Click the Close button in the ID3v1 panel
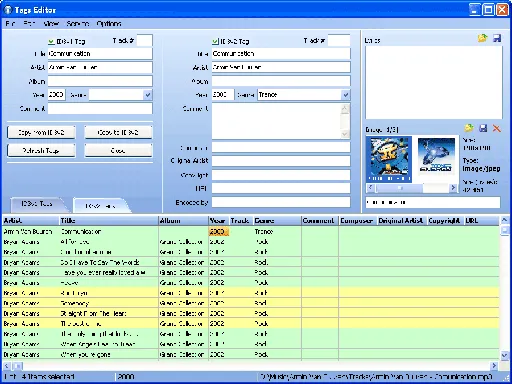Image resolution: width=512 pixels, height=384 pixels. click(118, 151)
